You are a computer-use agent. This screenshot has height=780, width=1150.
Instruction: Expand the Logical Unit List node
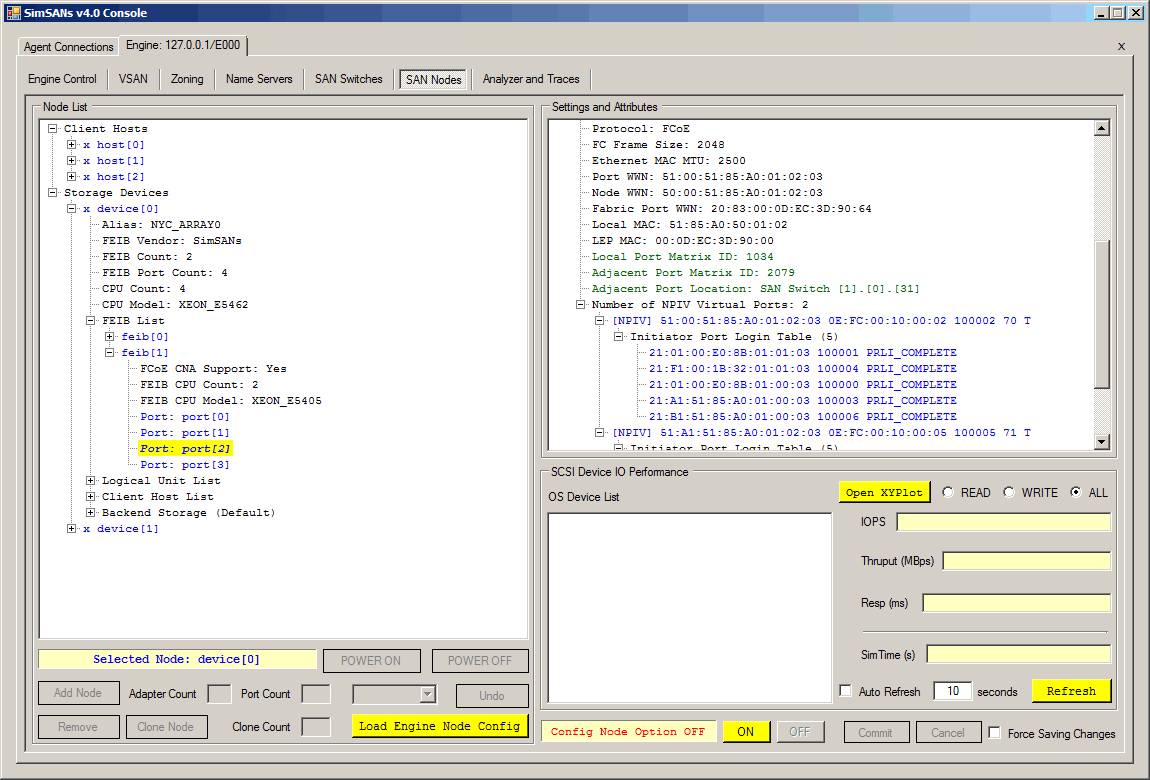pyautogui.click(x=91, y=481)
